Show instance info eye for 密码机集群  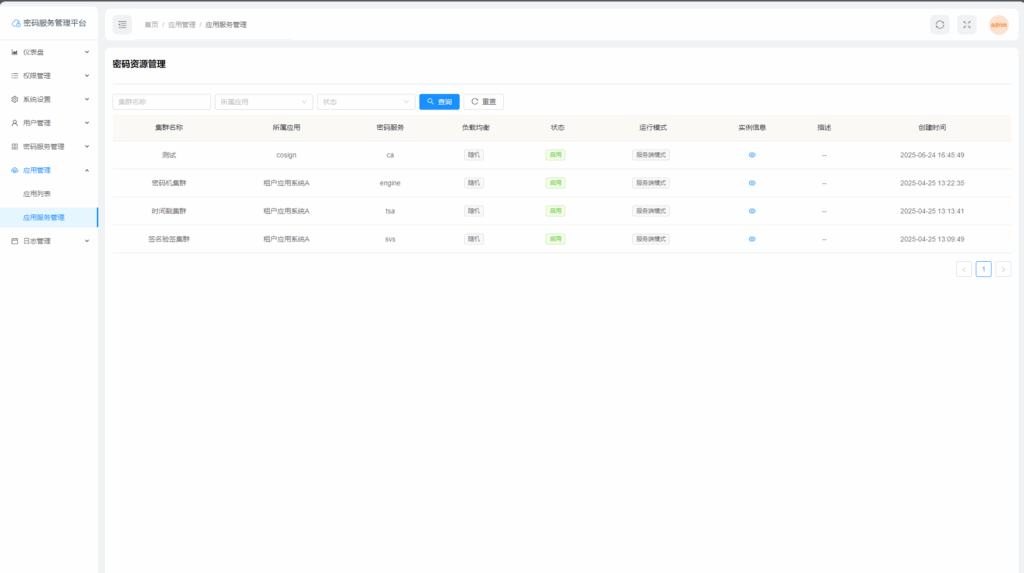point(752,183)
